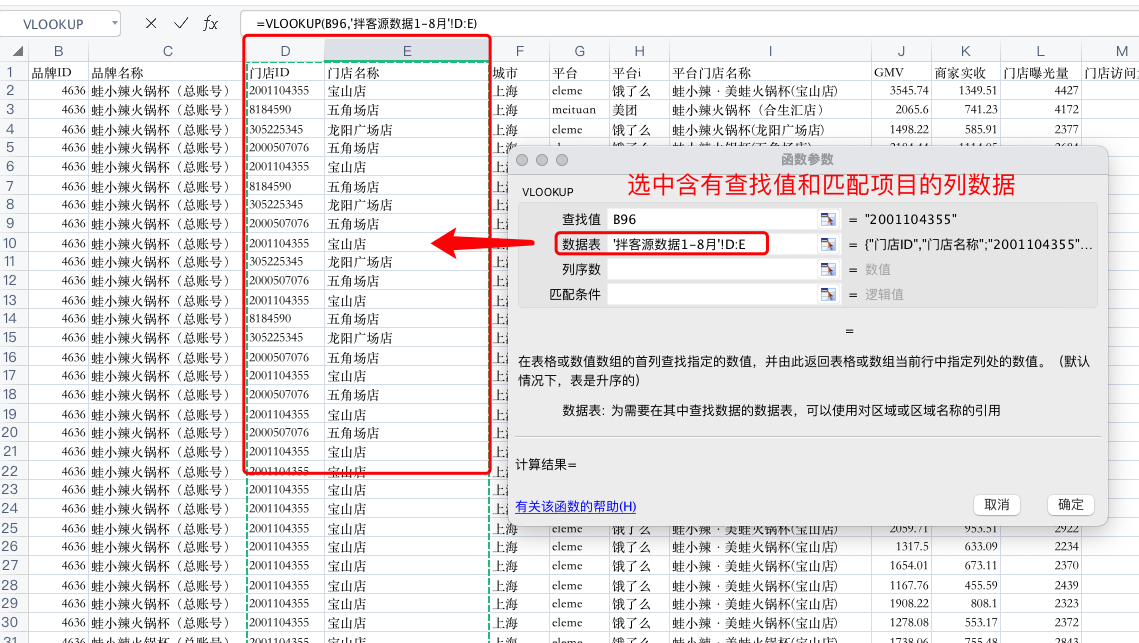
Task: Open the Name Box dropdown arrow
Action: 114,23
